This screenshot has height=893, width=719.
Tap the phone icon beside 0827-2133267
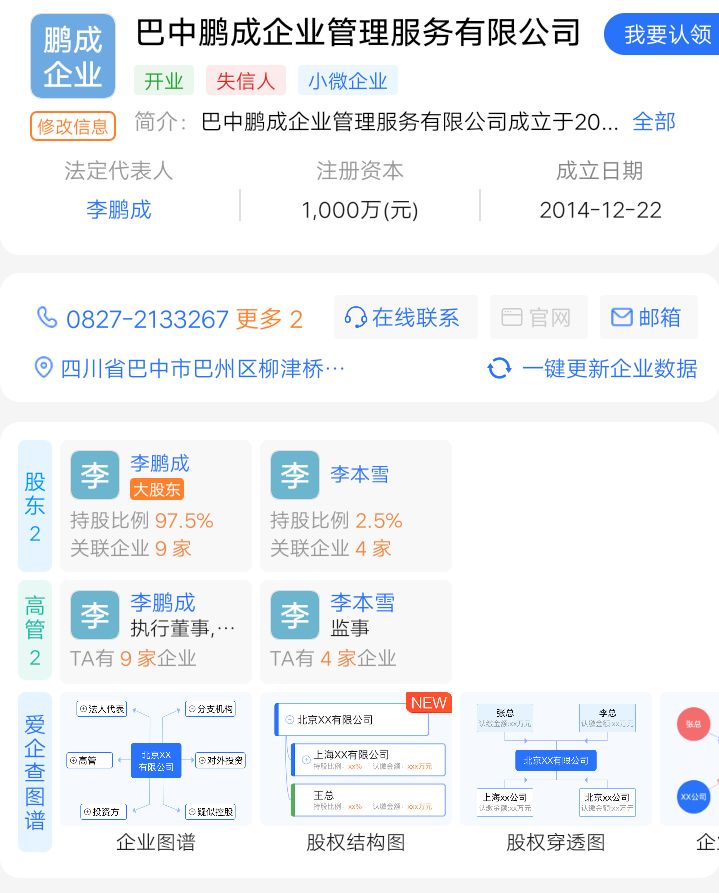pyautogui.click(x=46, y=318)
